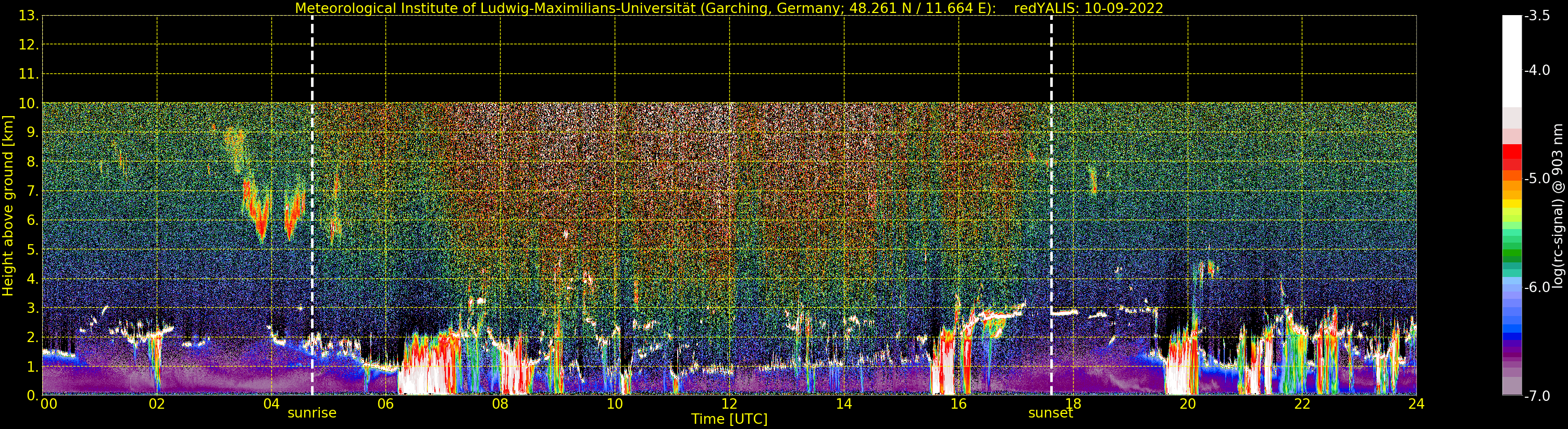The width and height of the screenshot is (1568, 429).
Task: Click the height tick label '1.'
Action: (33, 367)
